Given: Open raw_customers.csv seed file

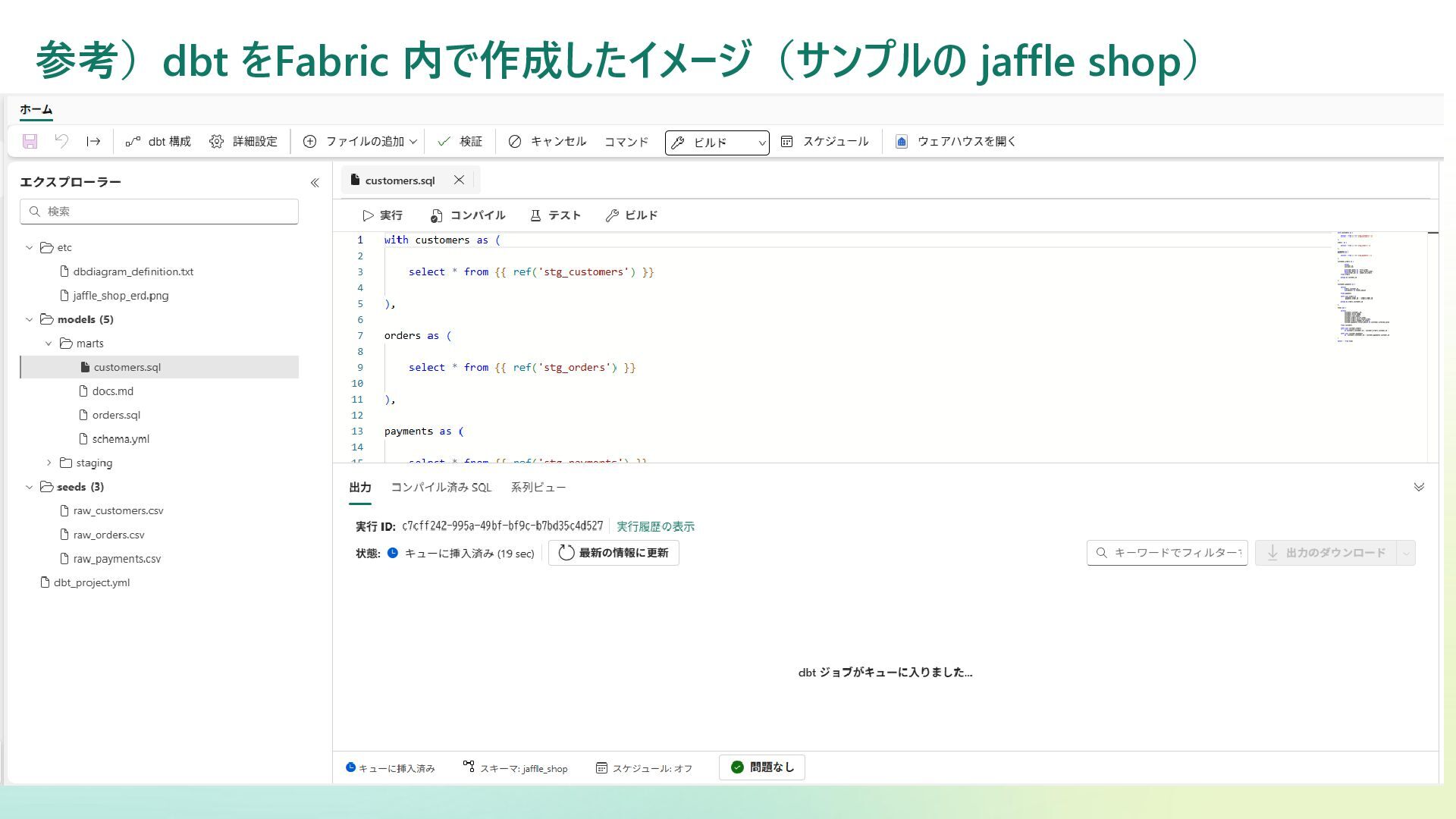Looking at the screenshot, I should coord(111,511).
